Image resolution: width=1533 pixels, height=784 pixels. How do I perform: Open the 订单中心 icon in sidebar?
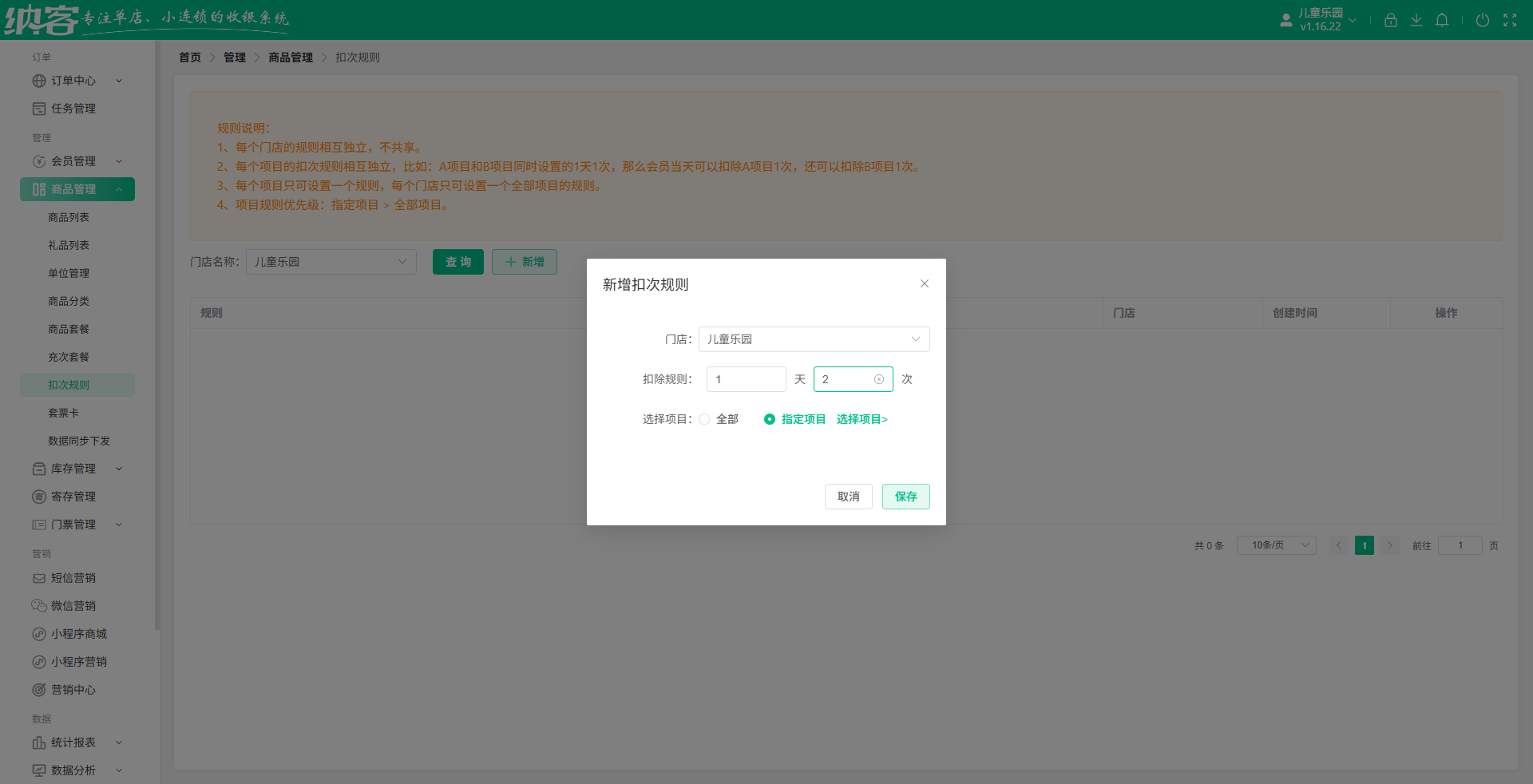(x=39, y=81)
